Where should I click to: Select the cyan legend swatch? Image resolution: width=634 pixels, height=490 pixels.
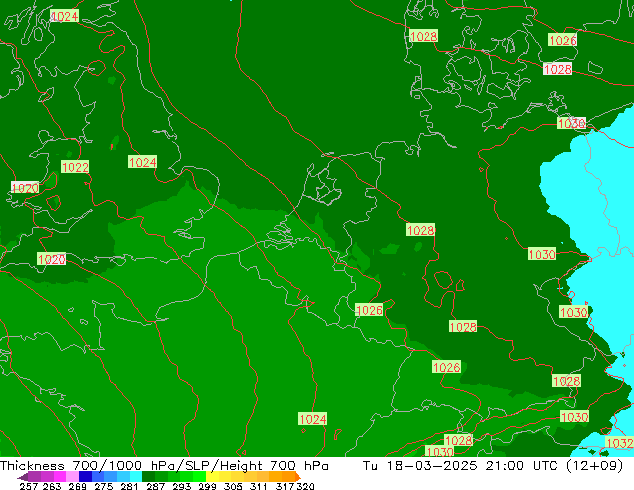click(136, 476)
